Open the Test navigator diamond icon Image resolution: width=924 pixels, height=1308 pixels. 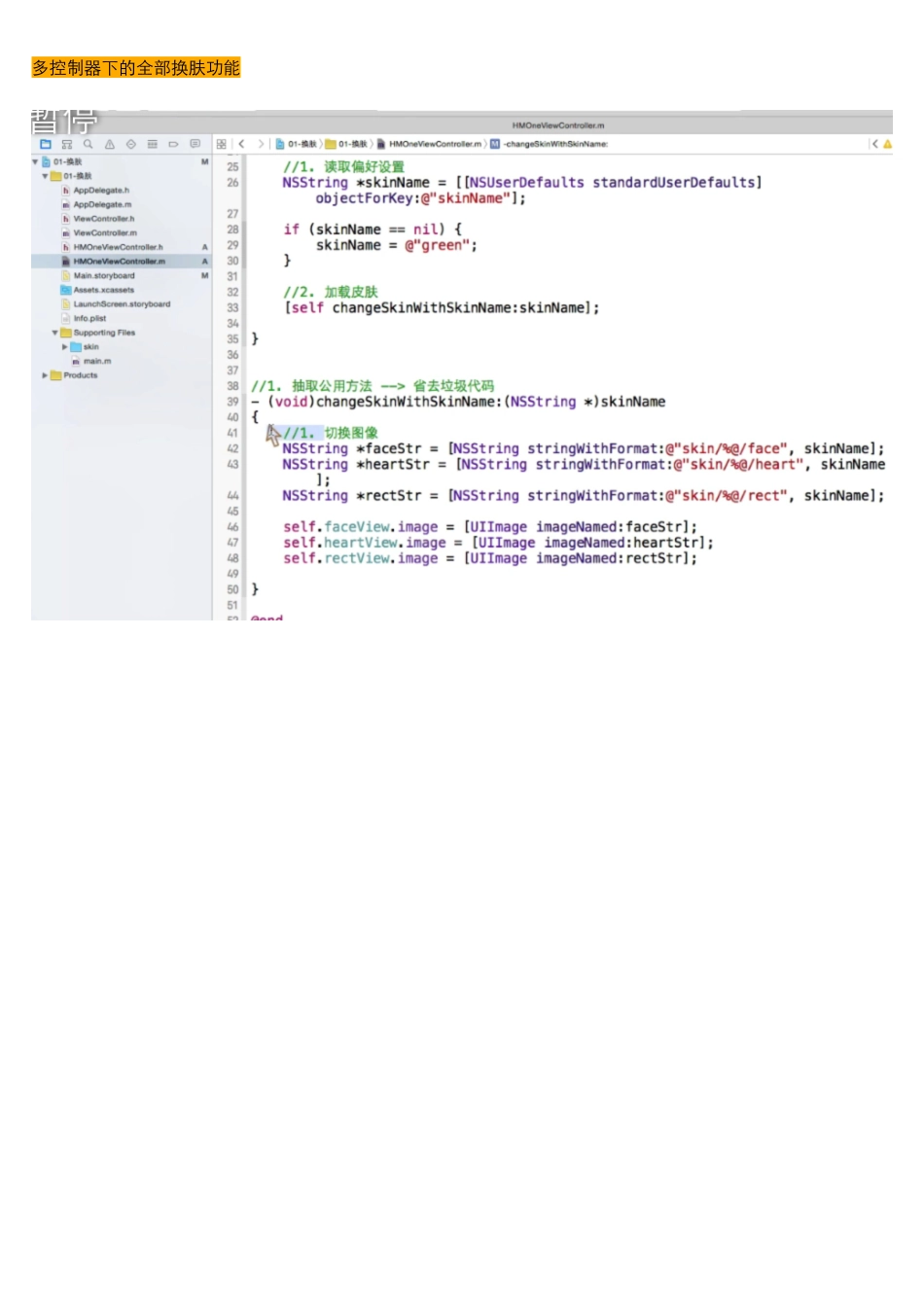point(131,144)
